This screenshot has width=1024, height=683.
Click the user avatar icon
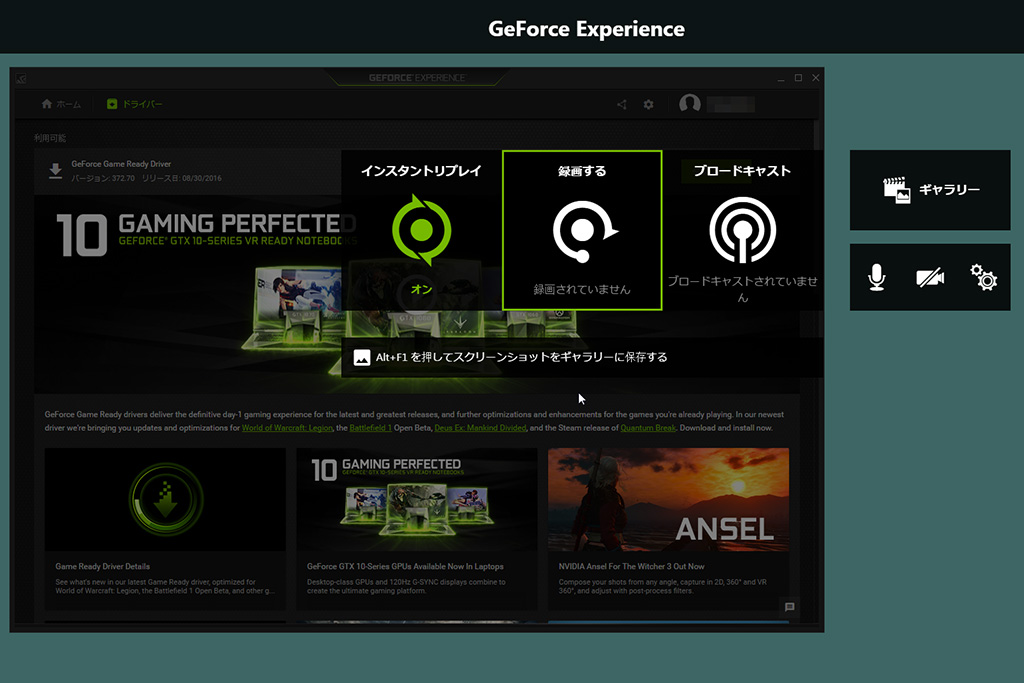coord(690,104)
